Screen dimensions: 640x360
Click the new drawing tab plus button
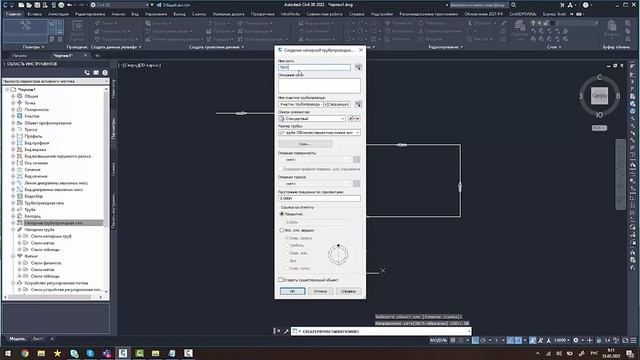(97, 56)
